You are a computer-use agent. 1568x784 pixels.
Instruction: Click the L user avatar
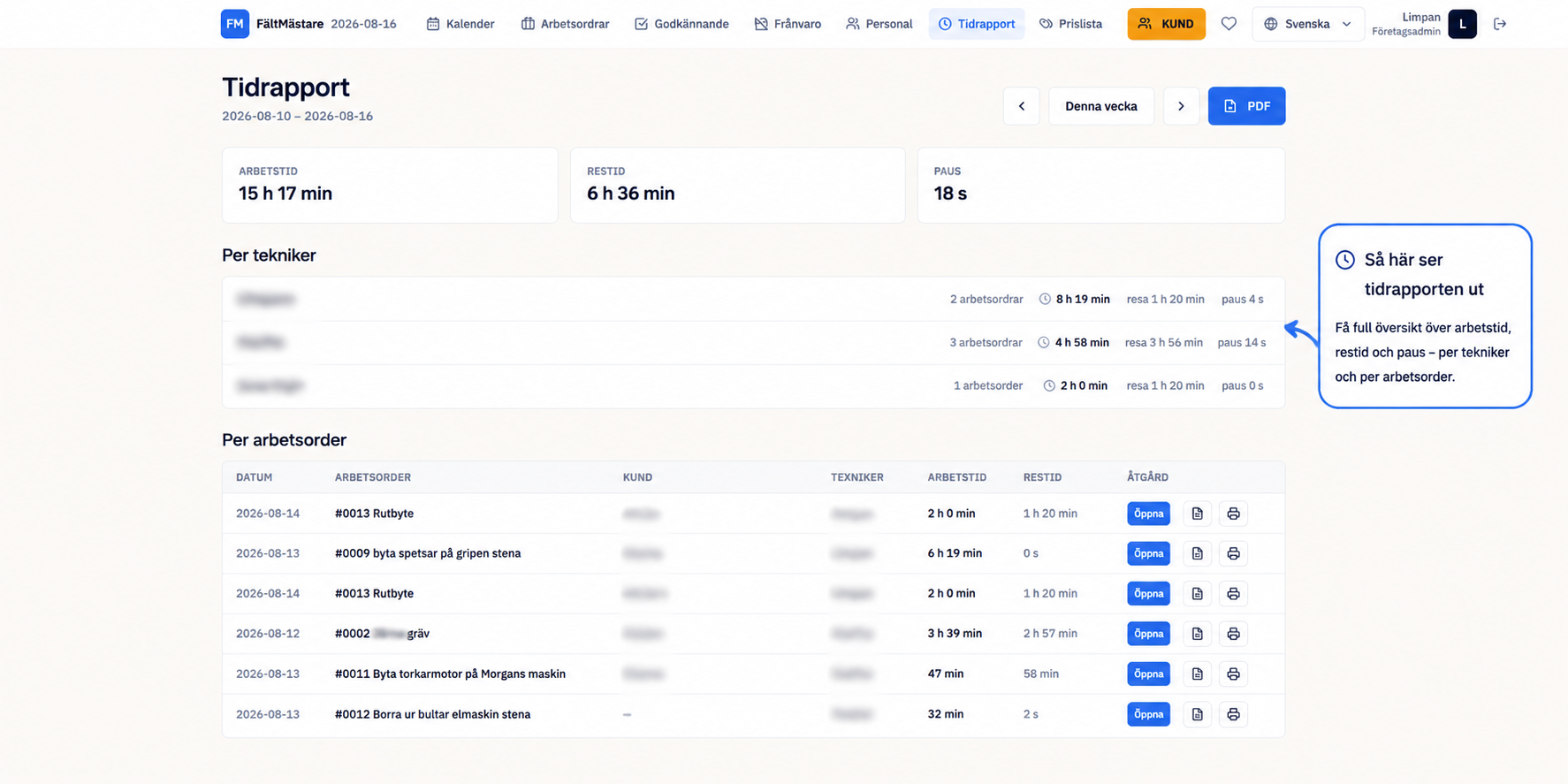(x=1462, y=24)
